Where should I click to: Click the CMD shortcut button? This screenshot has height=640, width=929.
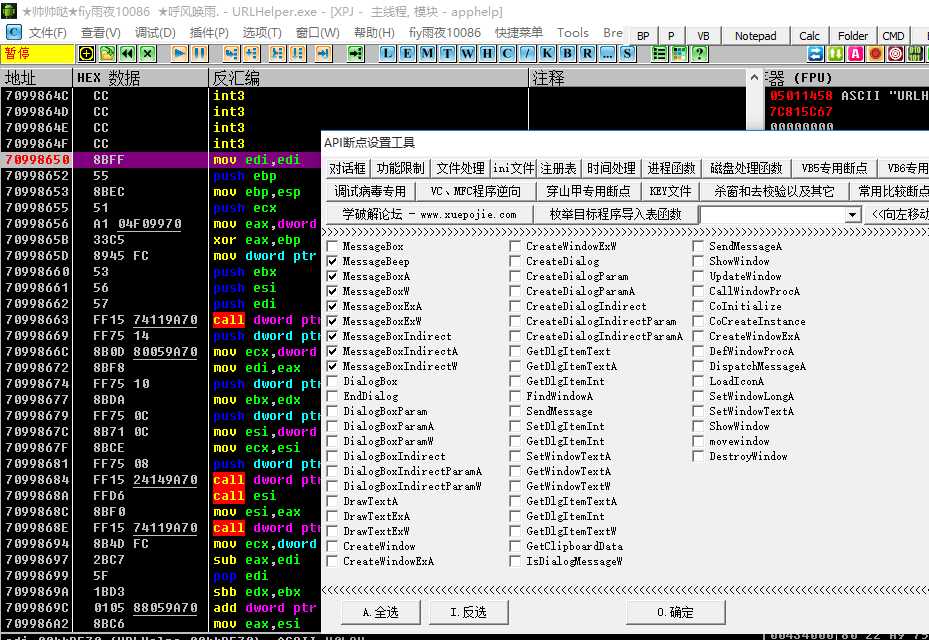[x=893, y=36]
